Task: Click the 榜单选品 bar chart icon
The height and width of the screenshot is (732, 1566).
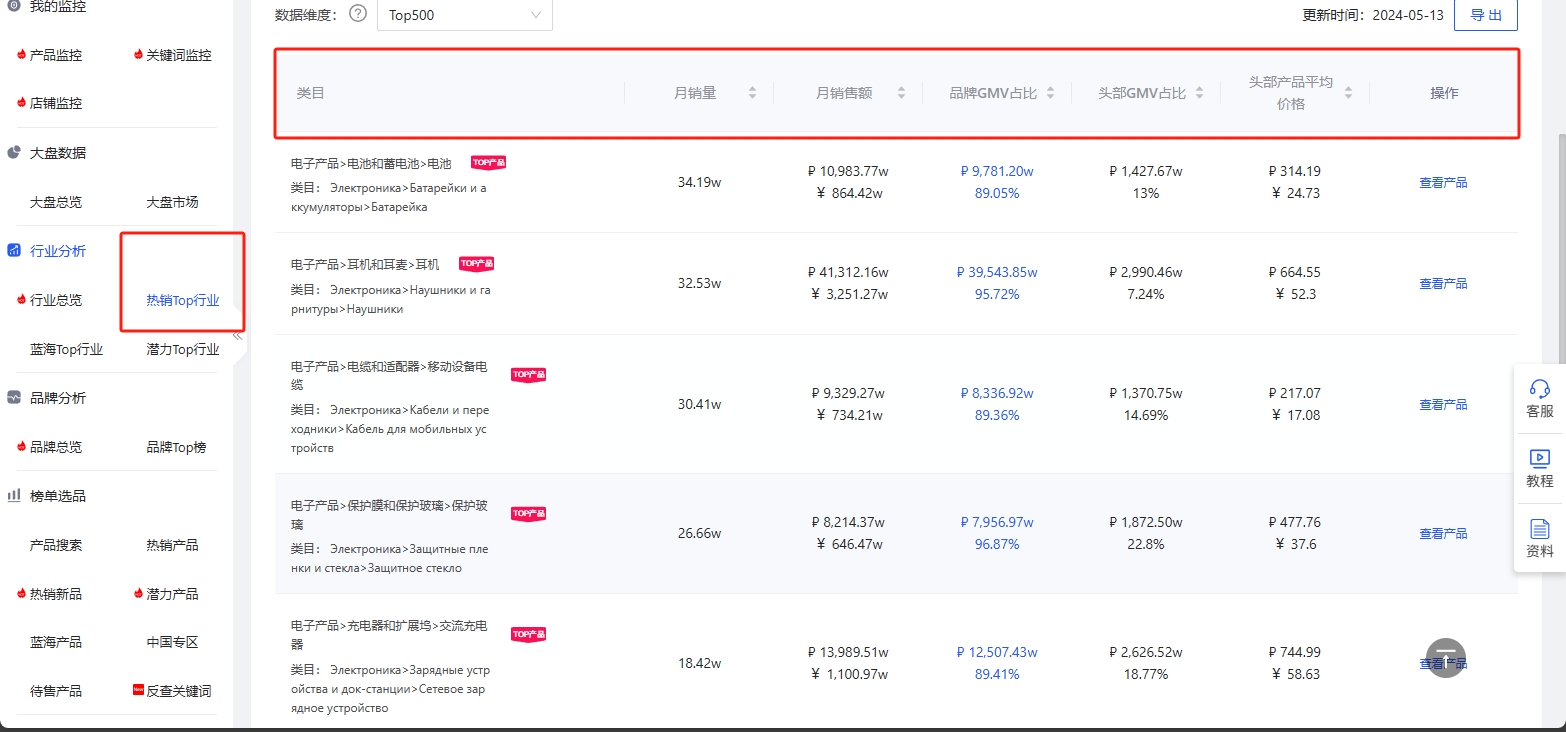Action: (x=14, y=496)
